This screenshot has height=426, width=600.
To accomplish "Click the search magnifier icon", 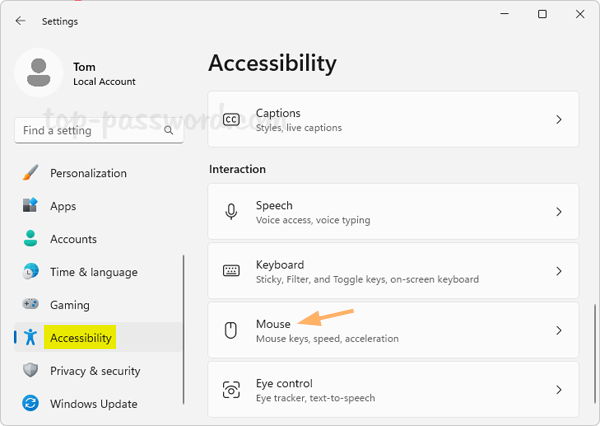I will click(168, 131).
